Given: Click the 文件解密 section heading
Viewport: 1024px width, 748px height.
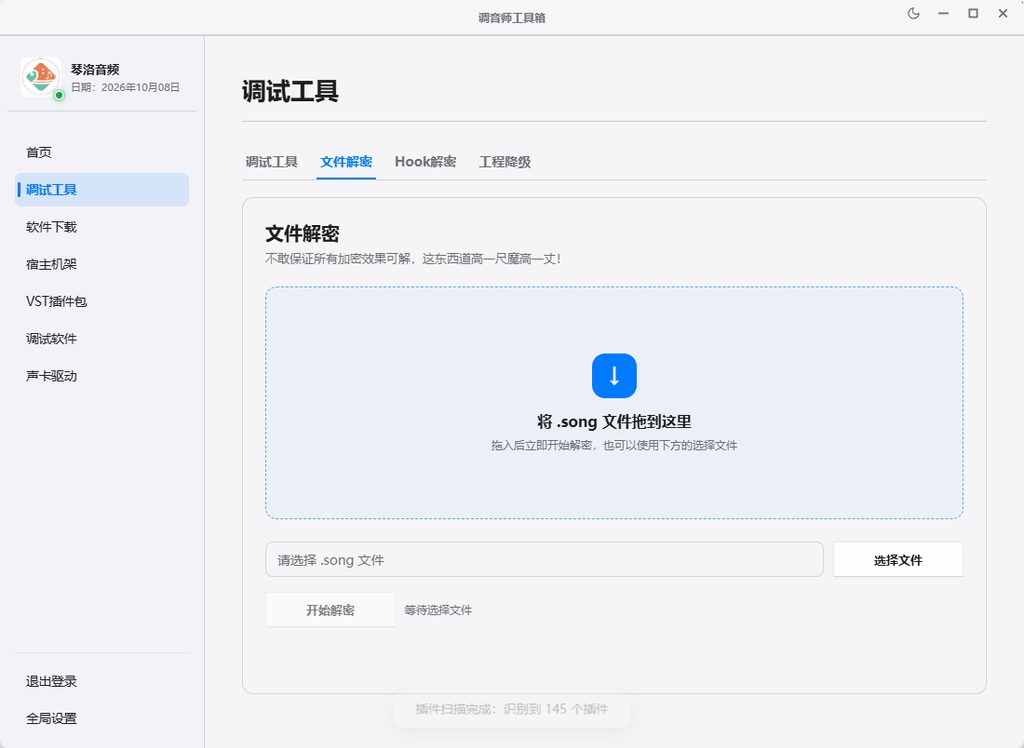Looking at the screenshot, I should coord(302,234).
